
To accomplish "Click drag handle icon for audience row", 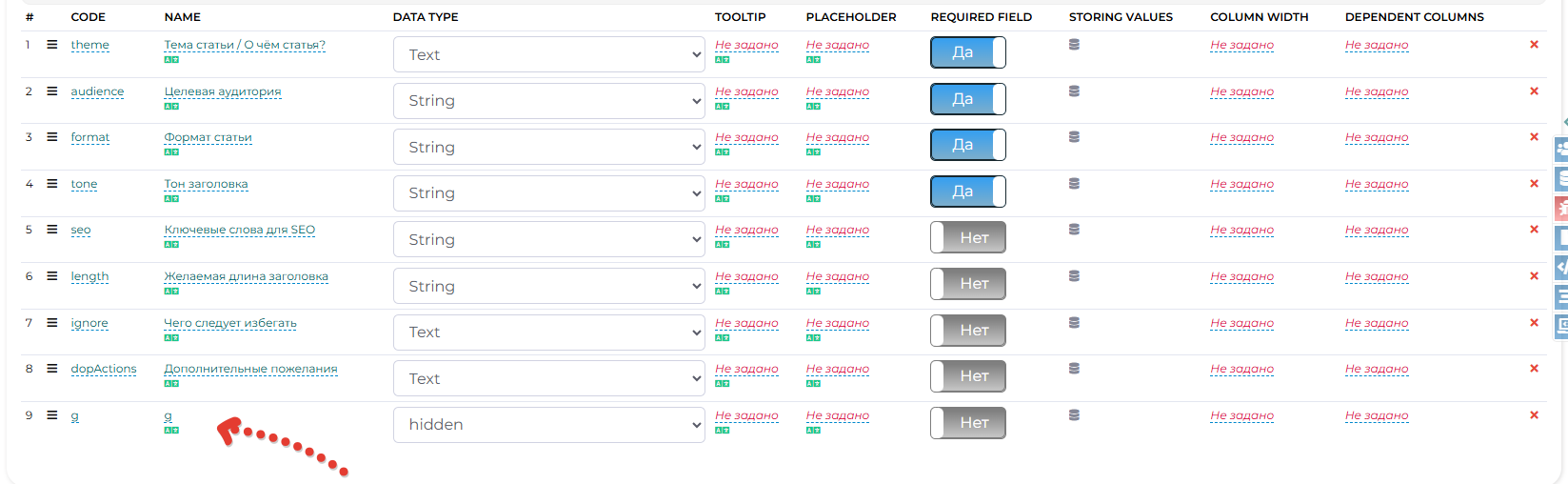I will (52, 91).
